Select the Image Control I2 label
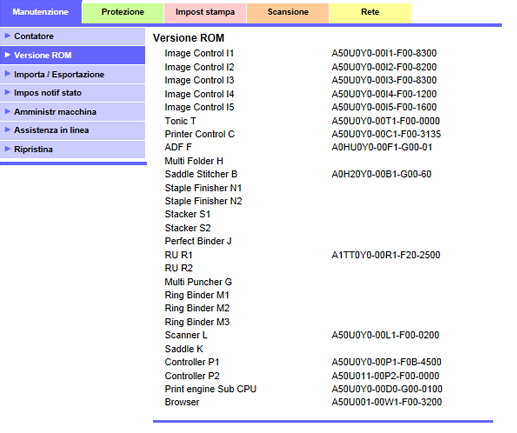517x433 pixels. [x=199, y=67]
